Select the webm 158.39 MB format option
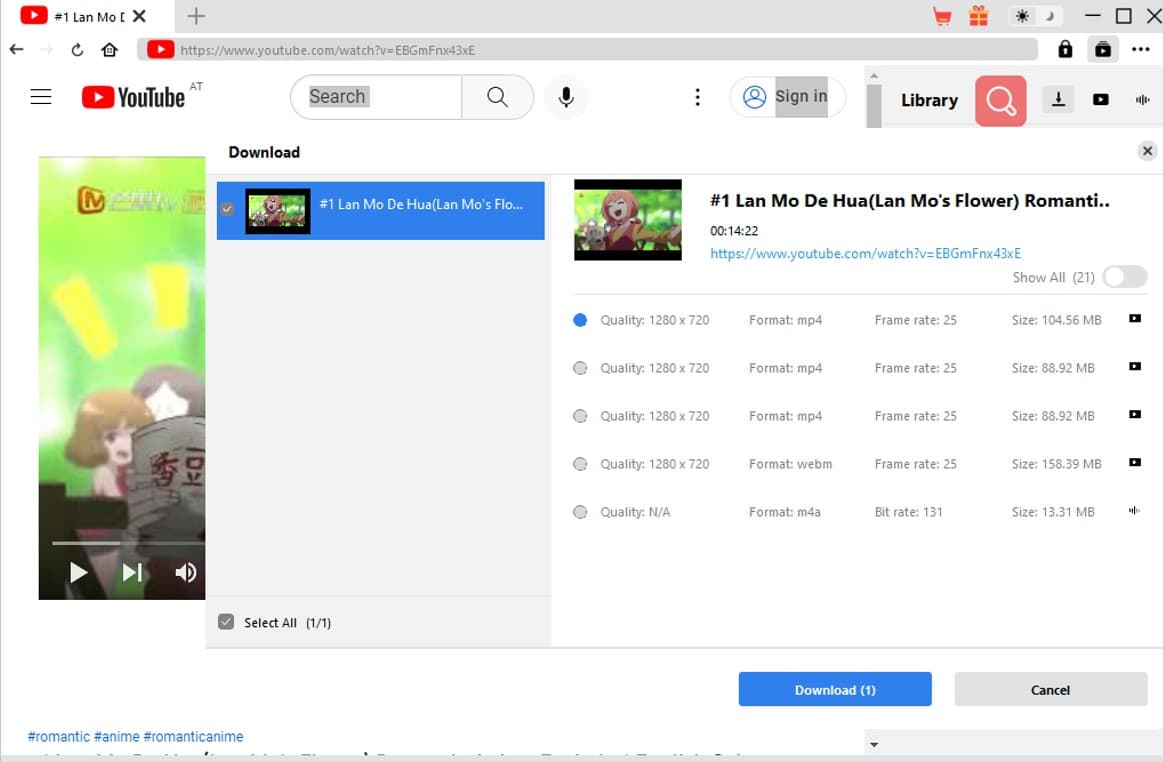Image resolution: width=1163 pixels, height=762 pixels. coord(580,464)
